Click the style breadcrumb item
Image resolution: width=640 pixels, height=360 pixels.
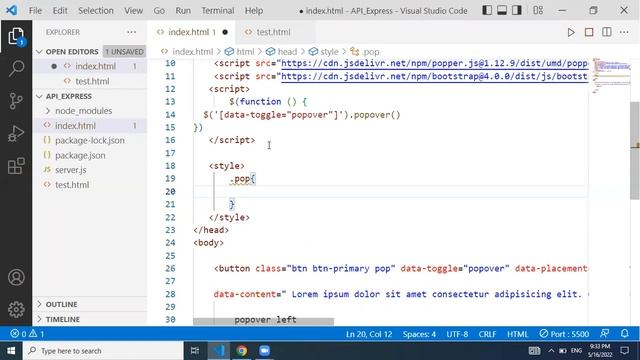pos(324,52)
